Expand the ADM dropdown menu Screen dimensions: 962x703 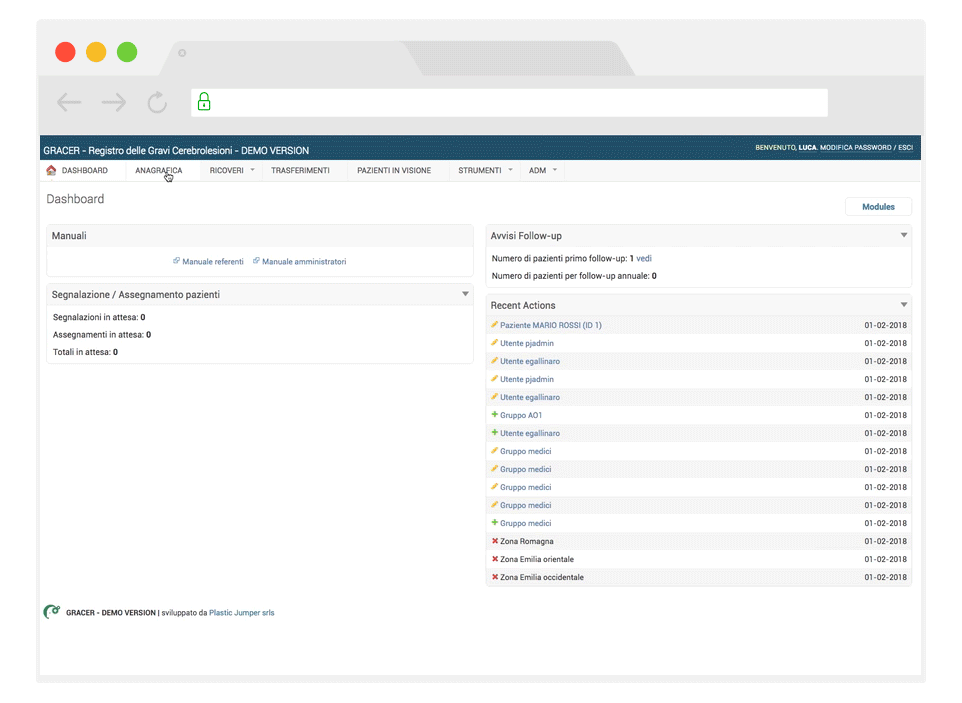(x=543, y=171)
